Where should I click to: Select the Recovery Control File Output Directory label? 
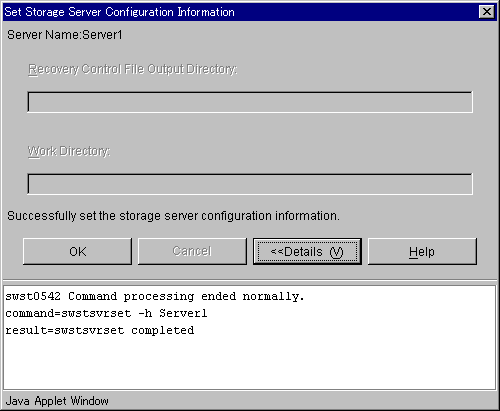[x=133, y=69]
